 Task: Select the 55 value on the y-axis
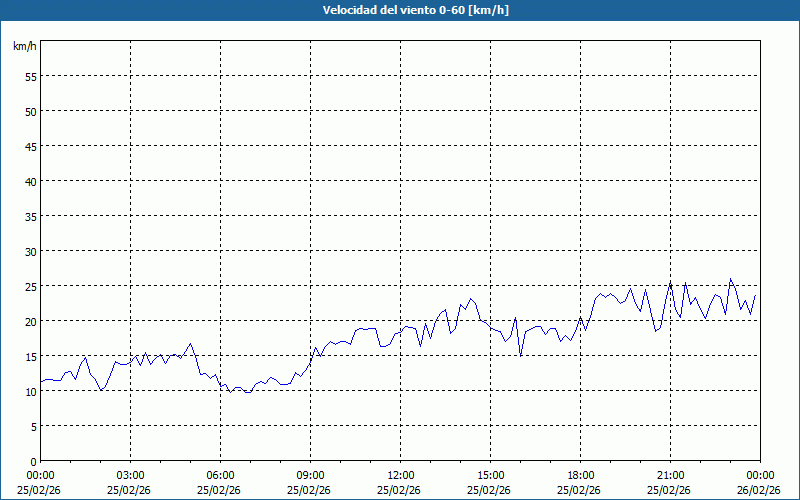pyautogui.click(x=30, y=76)
